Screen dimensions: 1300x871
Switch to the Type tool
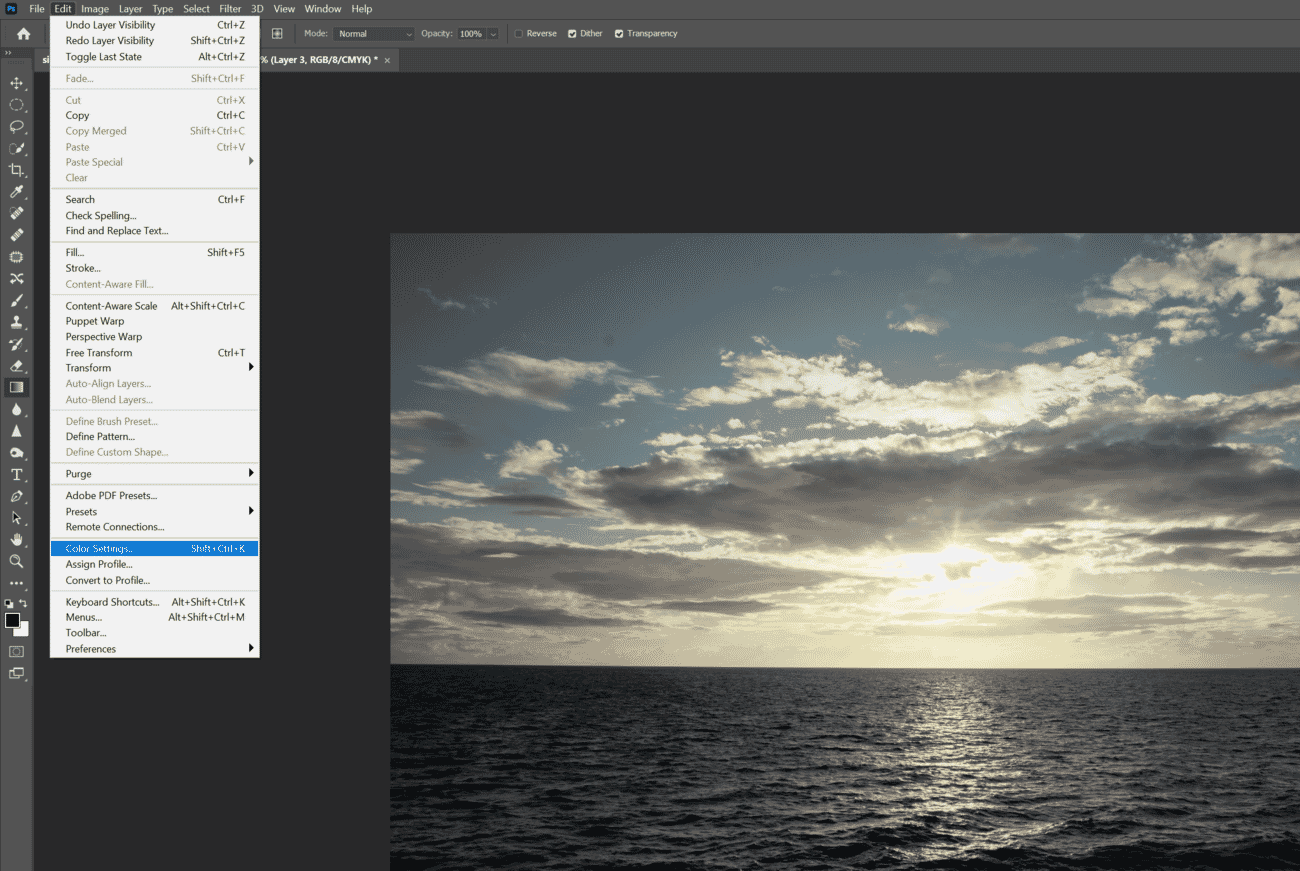[17, 475]
